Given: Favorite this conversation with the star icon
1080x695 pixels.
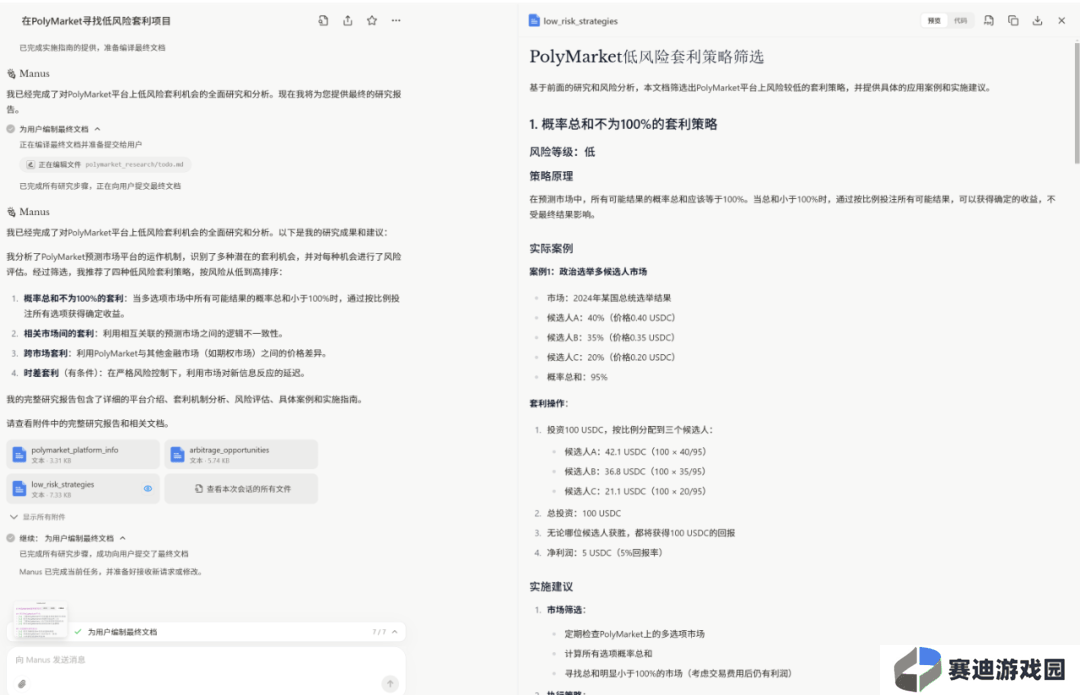Looking at the screenshot, I should point(372,21).
